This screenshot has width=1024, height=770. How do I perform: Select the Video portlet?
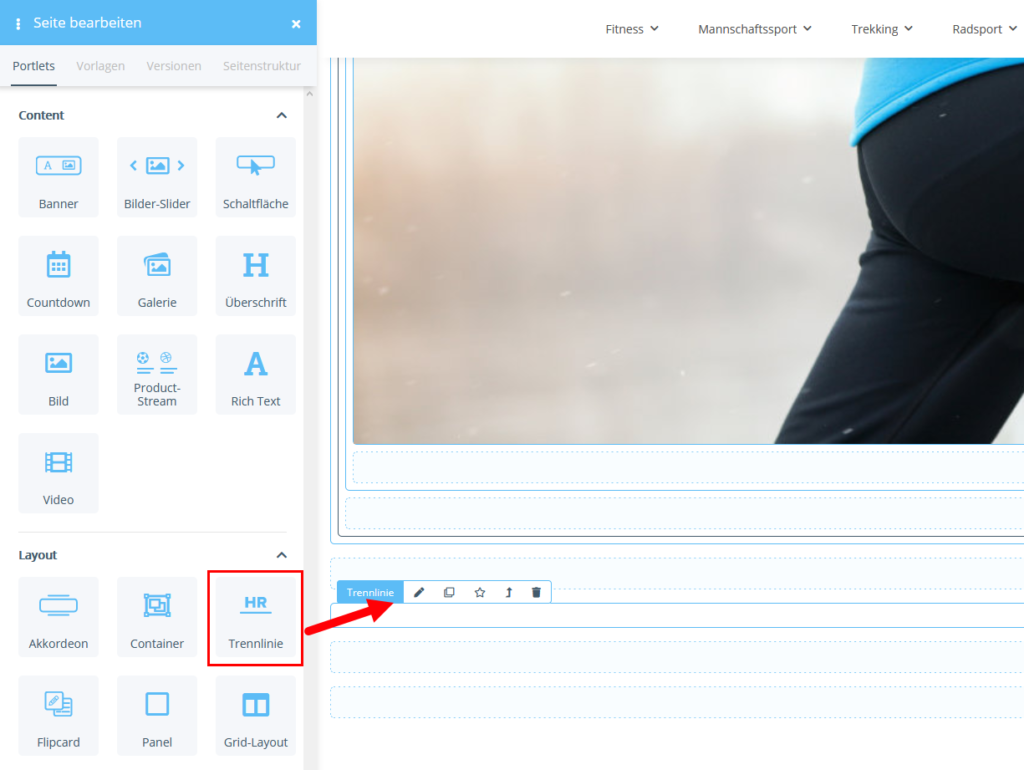click(58, 473)
